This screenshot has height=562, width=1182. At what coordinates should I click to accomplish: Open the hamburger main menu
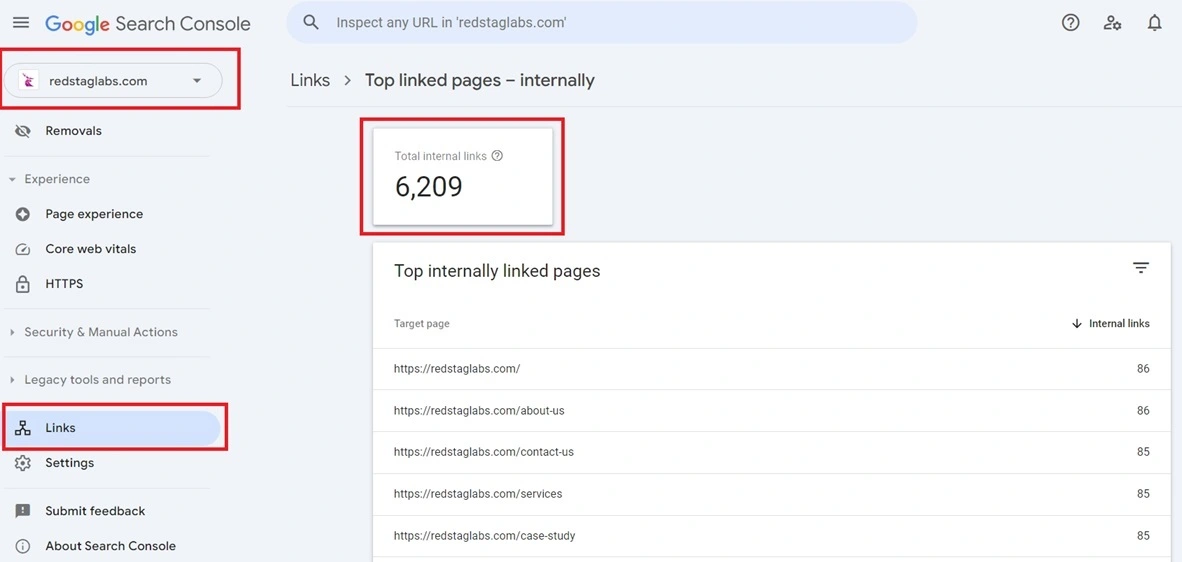21,23
